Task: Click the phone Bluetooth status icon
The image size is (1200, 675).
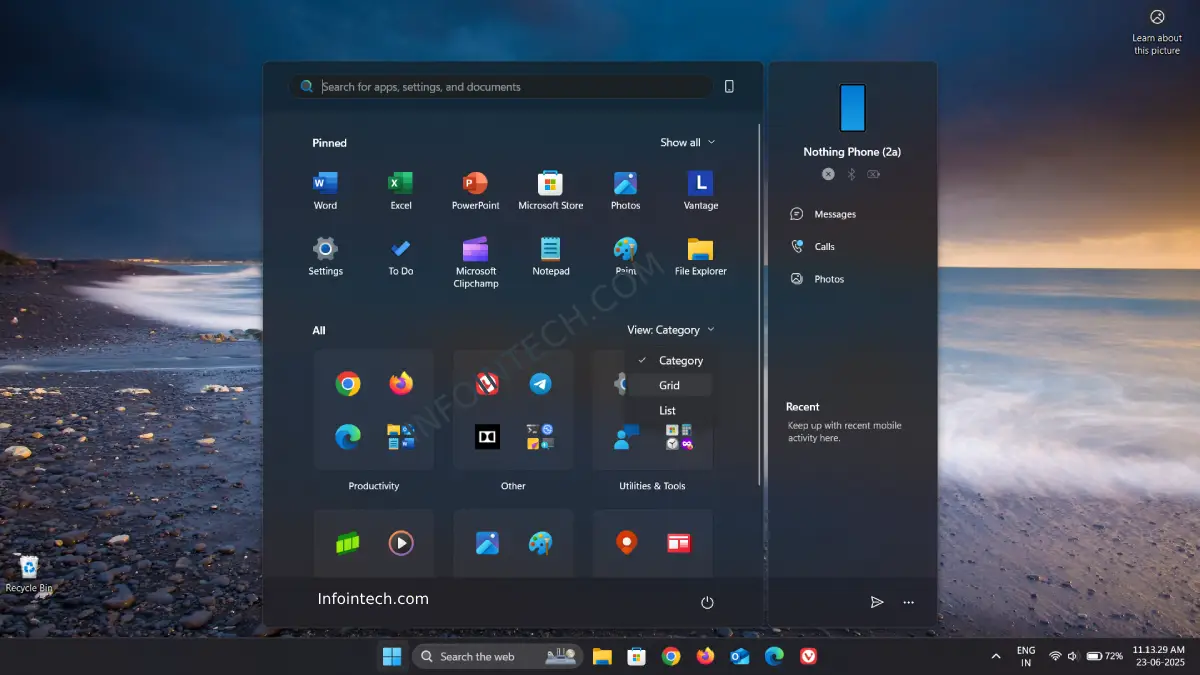Action: click(x=852, y=174)
